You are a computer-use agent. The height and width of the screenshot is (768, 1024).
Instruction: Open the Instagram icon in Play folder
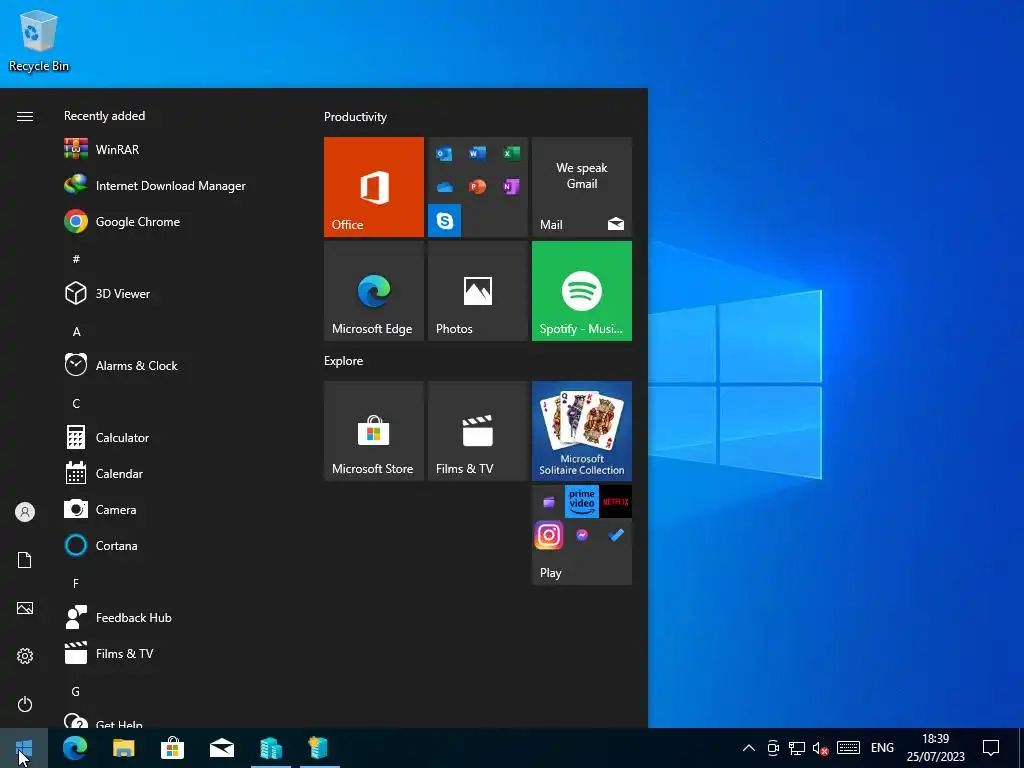549,536
